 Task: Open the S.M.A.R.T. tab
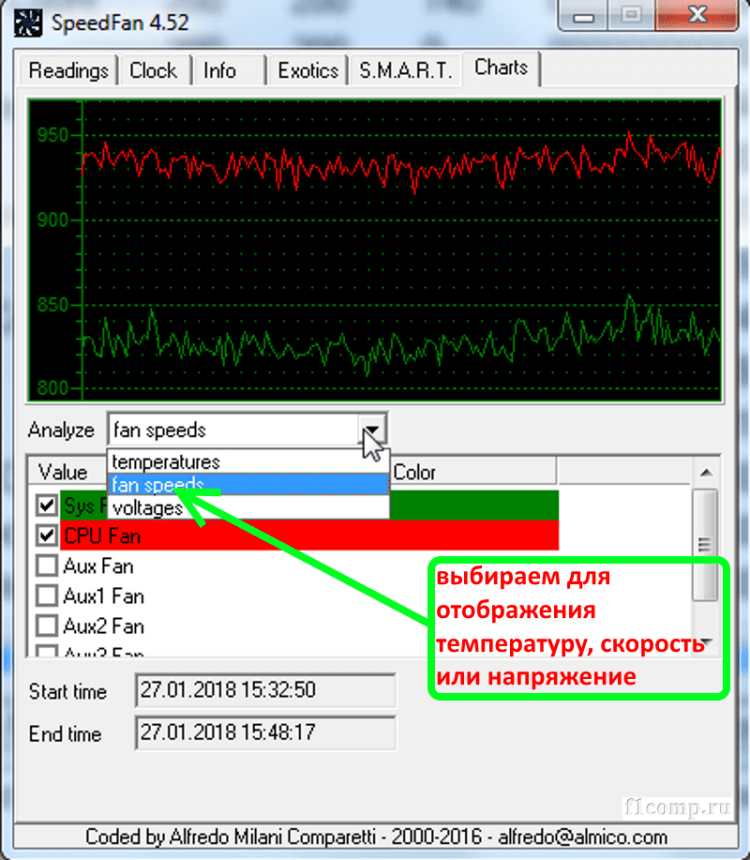click(405, 71)
